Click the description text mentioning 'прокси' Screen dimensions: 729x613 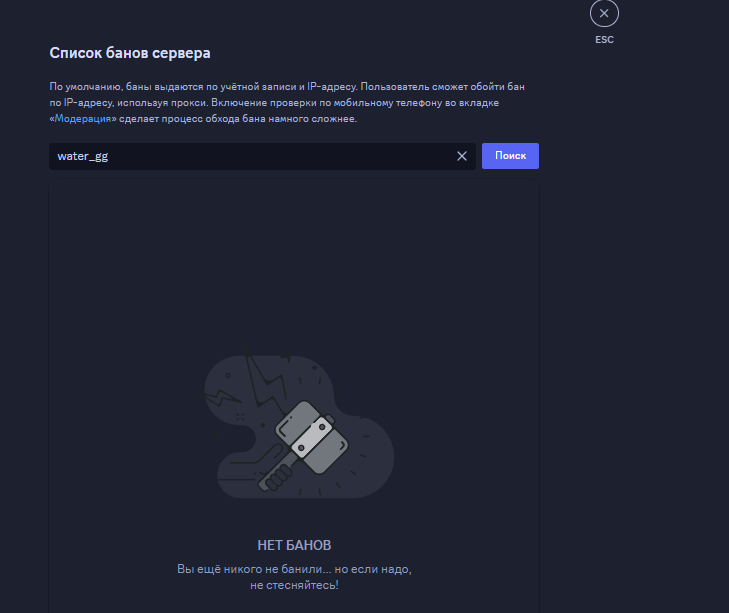pos(170,103)
